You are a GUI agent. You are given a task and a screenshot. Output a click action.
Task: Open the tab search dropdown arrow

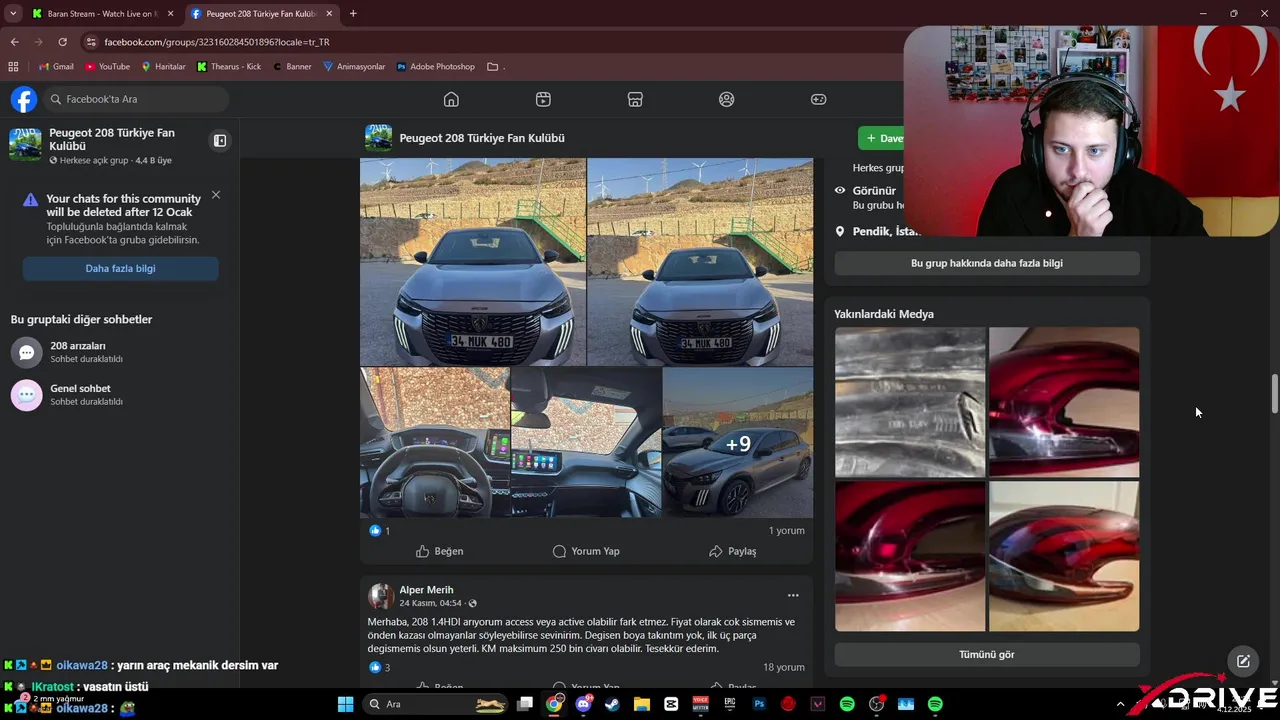click(x=12, y=14)
